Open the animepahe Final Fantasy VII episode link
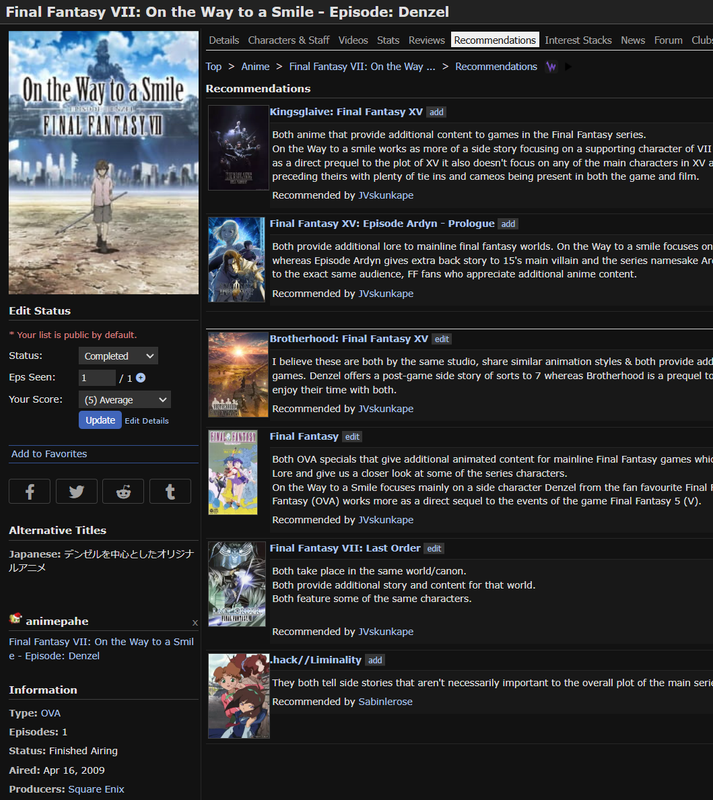713x800 pixels. coord(101,648)
